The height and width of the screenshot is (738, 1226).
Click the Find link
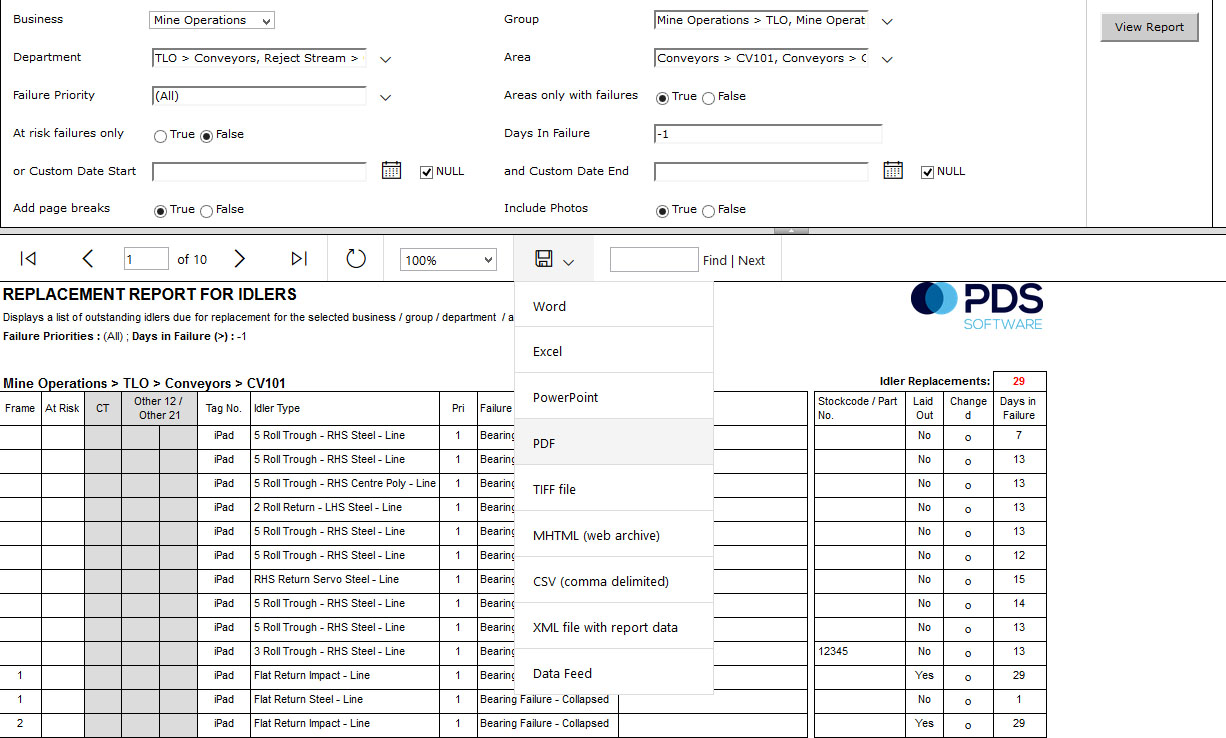(x=715, y=260)
